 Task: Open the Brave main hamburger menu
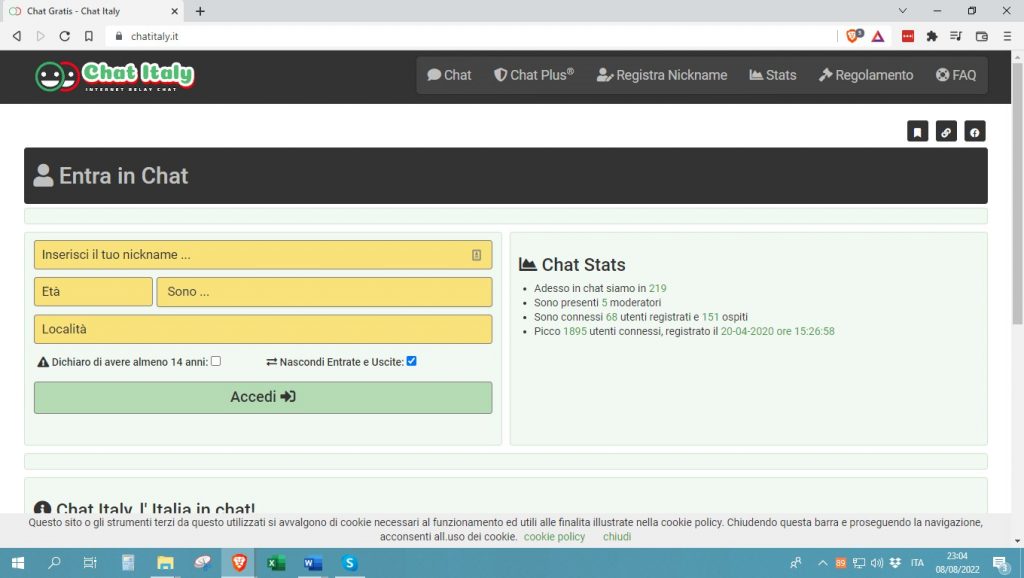(1006, 36)
